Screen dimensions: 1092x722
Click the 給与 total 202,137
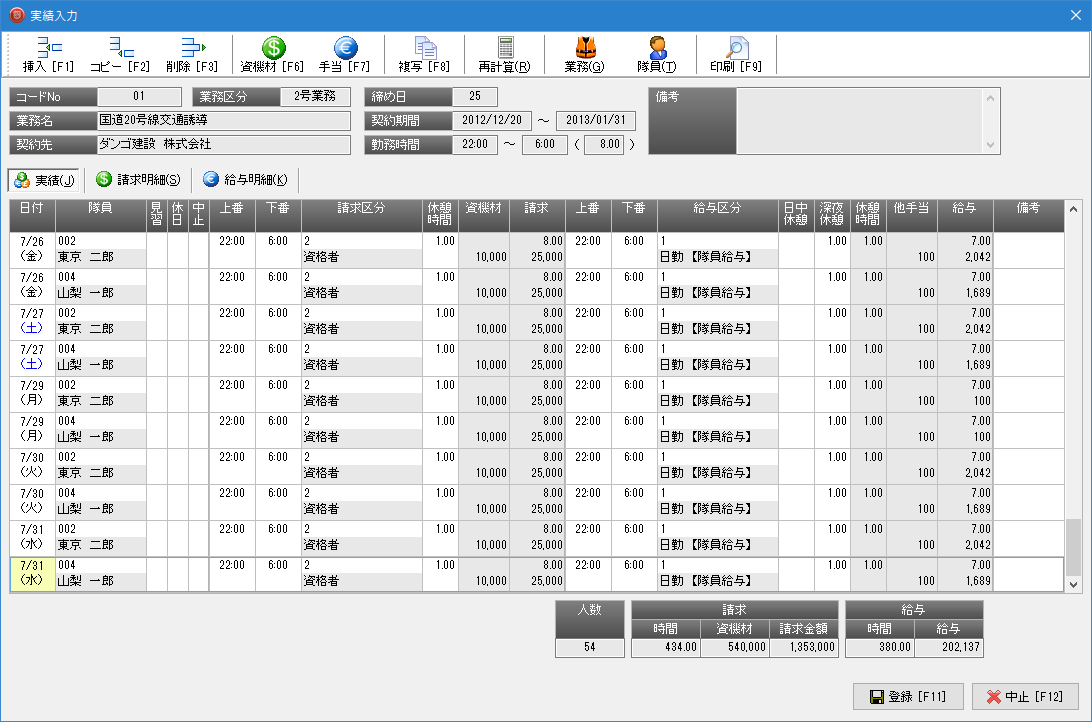pyautogui.click(x=948, y=648)
